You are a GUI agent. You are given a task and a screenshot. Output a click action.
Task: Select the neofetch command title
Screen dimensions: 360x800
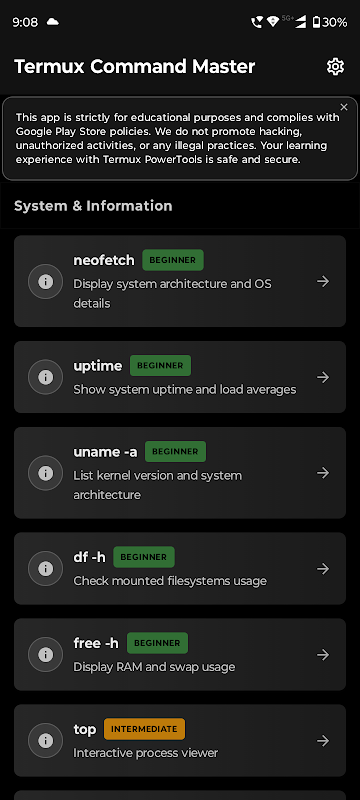click(104, 260)
